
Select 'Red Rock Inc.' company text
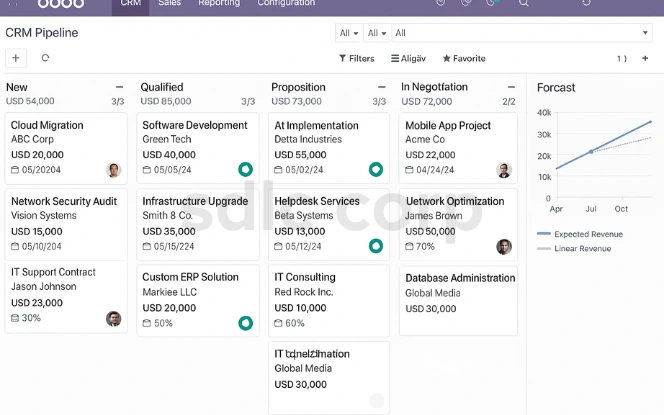[304, 292]
